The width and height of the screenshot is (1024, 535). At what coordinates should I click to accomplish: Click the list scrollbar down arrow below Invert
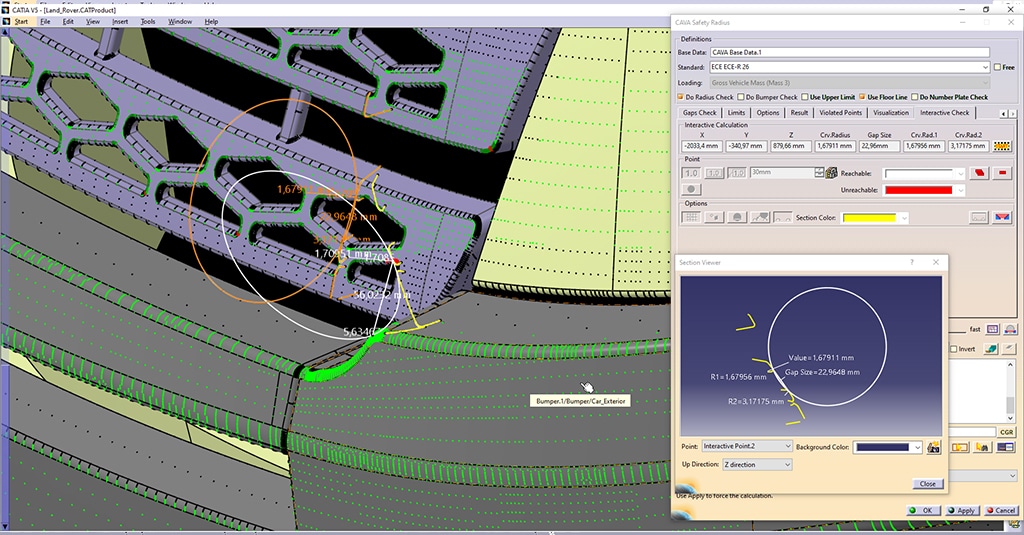click(1012, 418)
